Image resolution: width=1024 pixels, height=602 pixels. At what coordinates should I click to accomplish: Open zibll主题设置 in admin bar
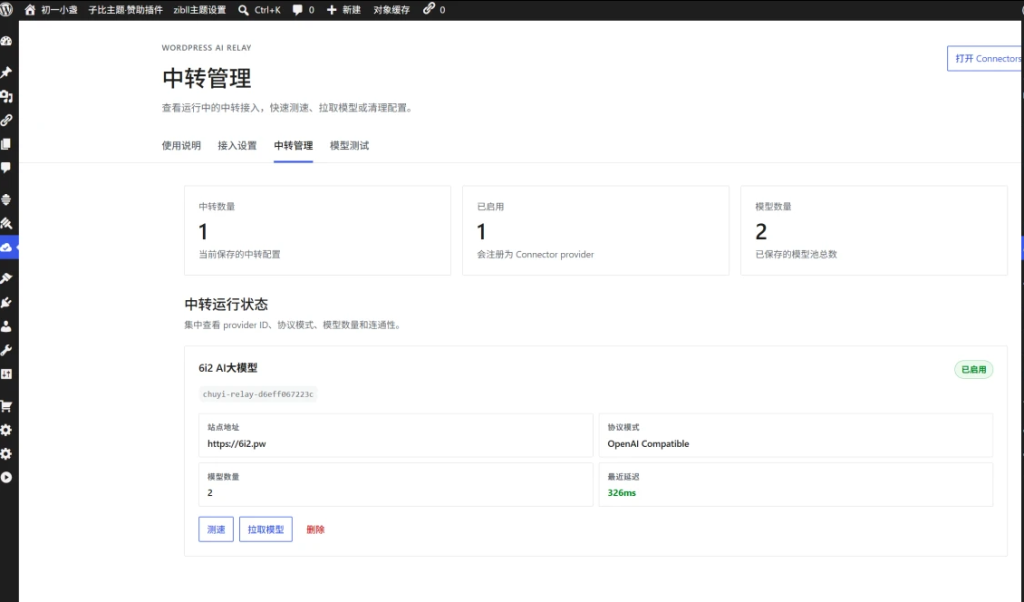coord(199,10)
